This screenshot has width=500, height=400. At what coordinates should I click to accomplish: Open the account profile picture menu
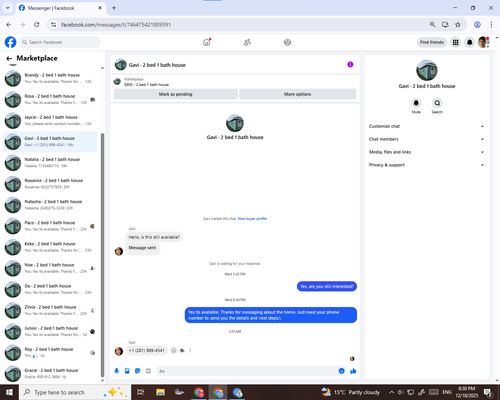[483, 42]
